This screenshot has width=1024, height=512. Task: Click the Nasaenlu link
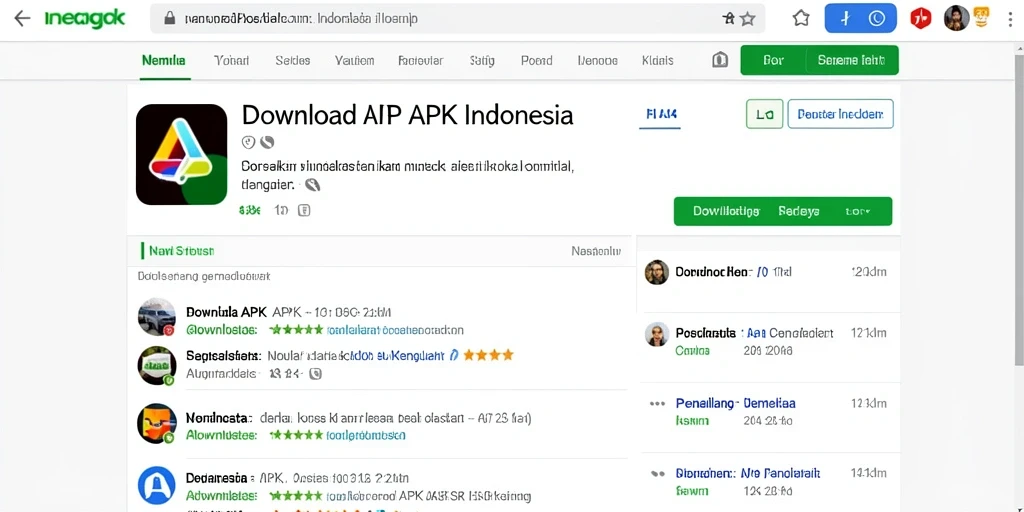tap(596, 251)
